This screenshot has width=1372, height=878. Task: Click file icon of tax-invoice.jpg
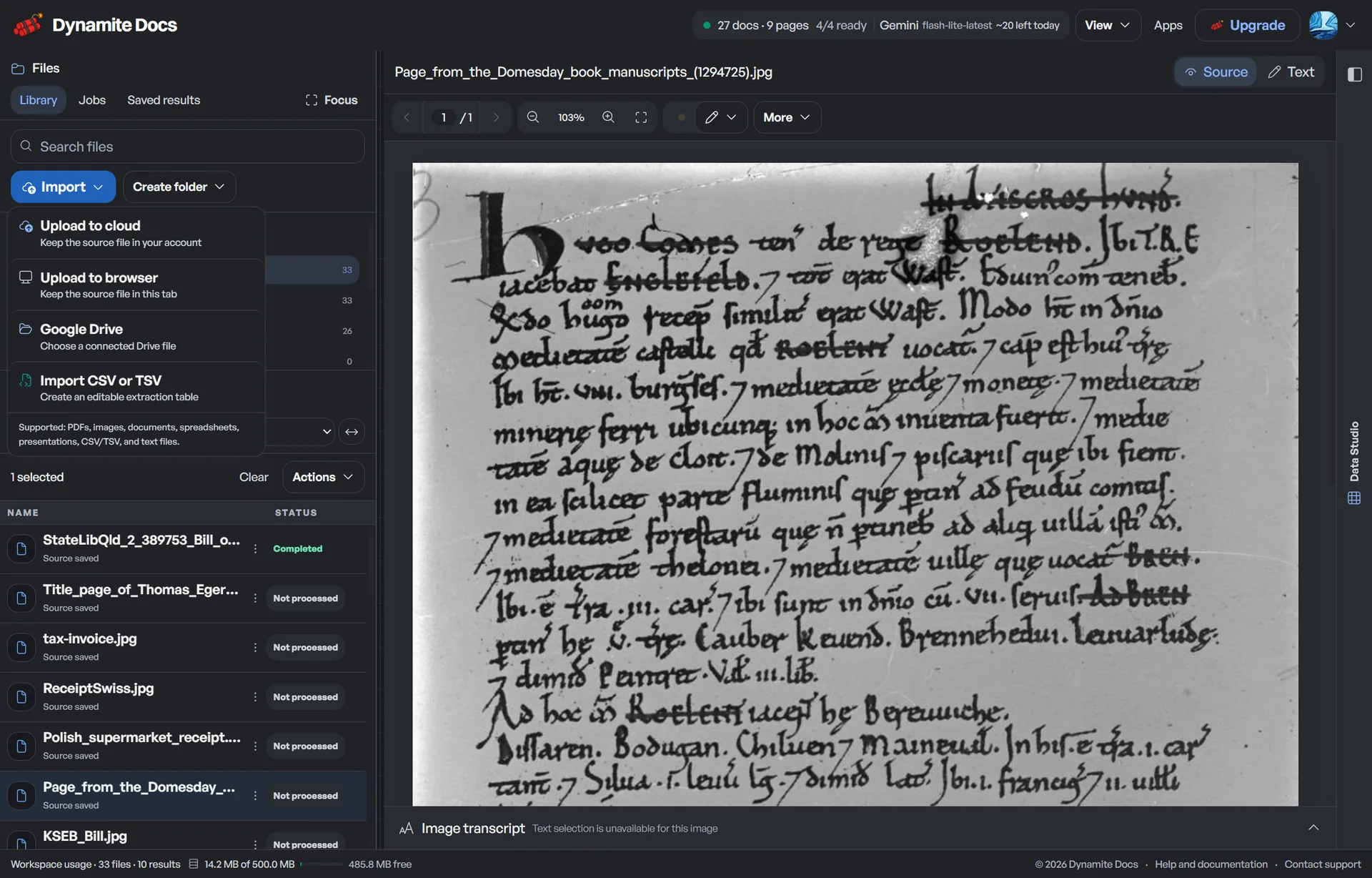21,647
